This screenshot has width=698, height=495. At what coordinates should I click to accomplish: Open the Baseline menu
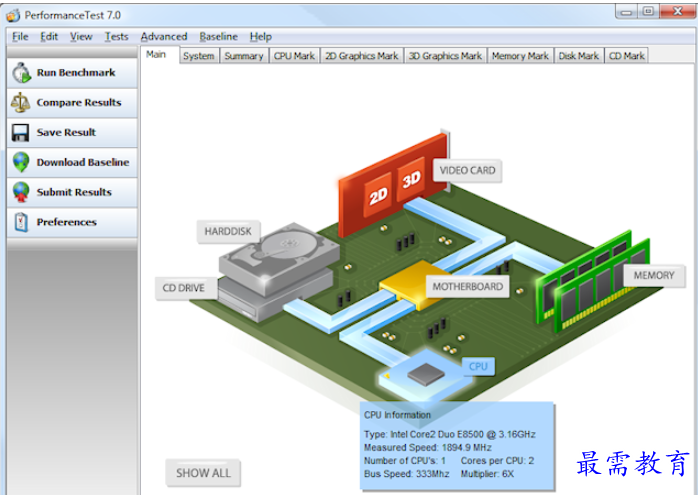(218, 37)
